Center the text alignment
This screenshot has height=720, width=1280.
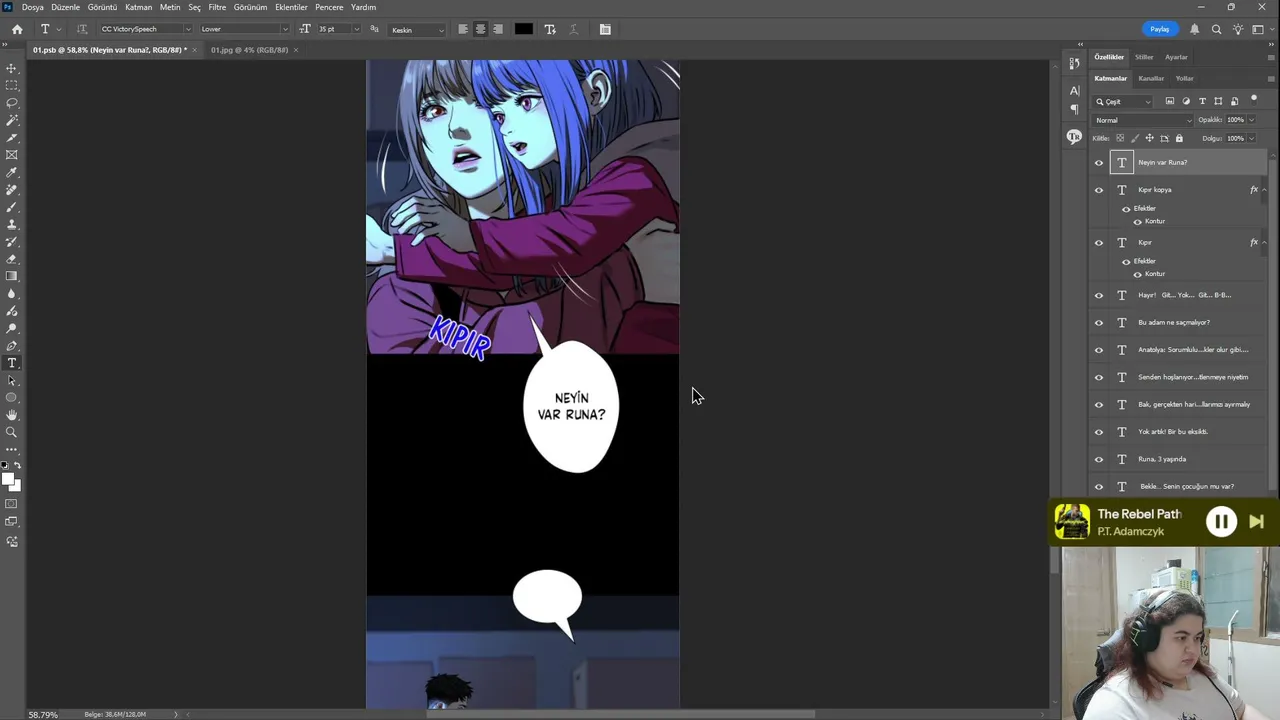coord(480,29)
